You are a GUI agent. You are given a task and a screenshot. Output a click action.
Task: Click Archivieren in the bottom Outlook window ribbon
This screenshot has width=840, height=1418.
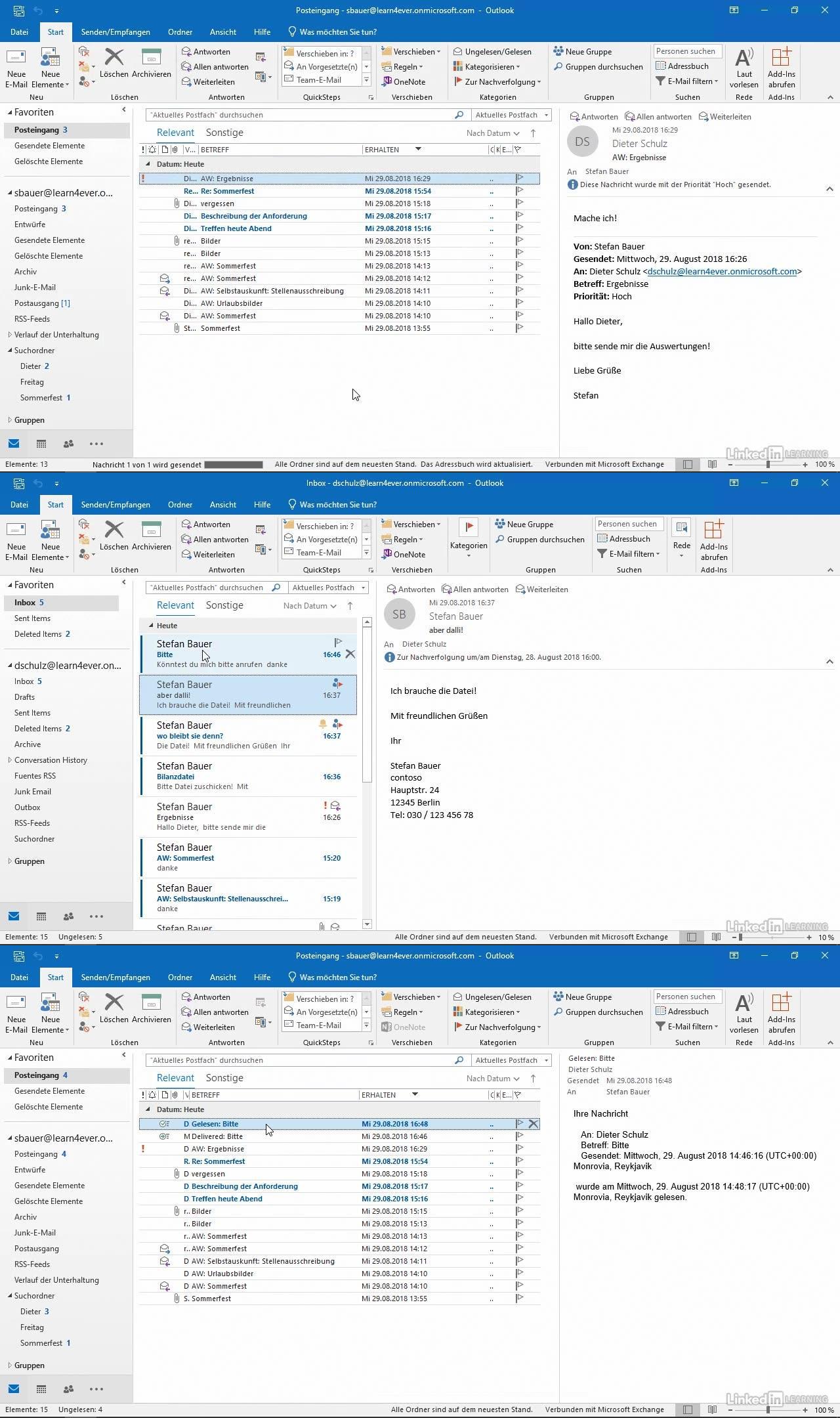[x=151, y=1008]
